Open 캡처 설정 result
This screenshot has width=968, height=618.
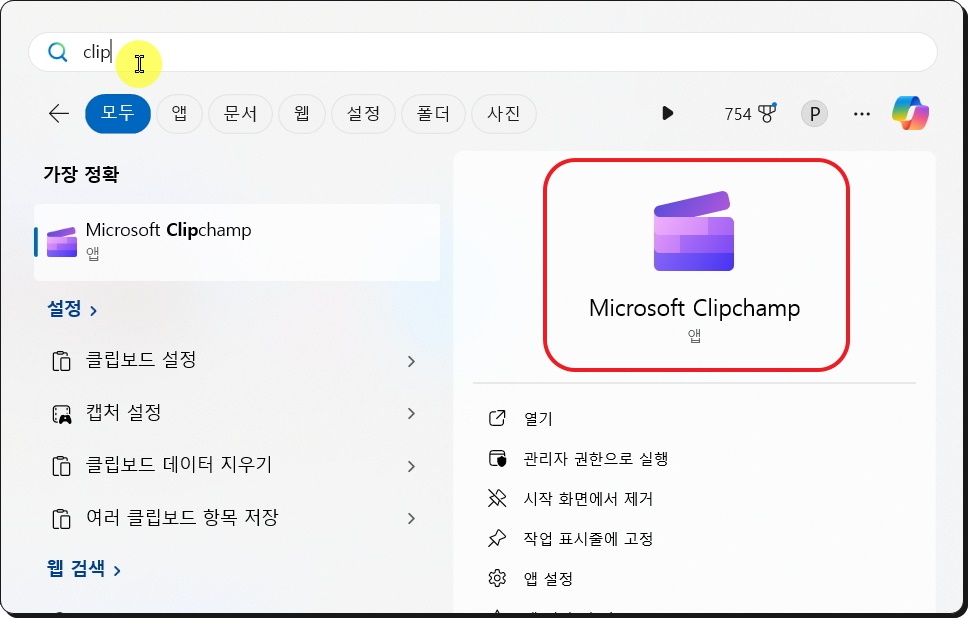[x=237, y=413]
